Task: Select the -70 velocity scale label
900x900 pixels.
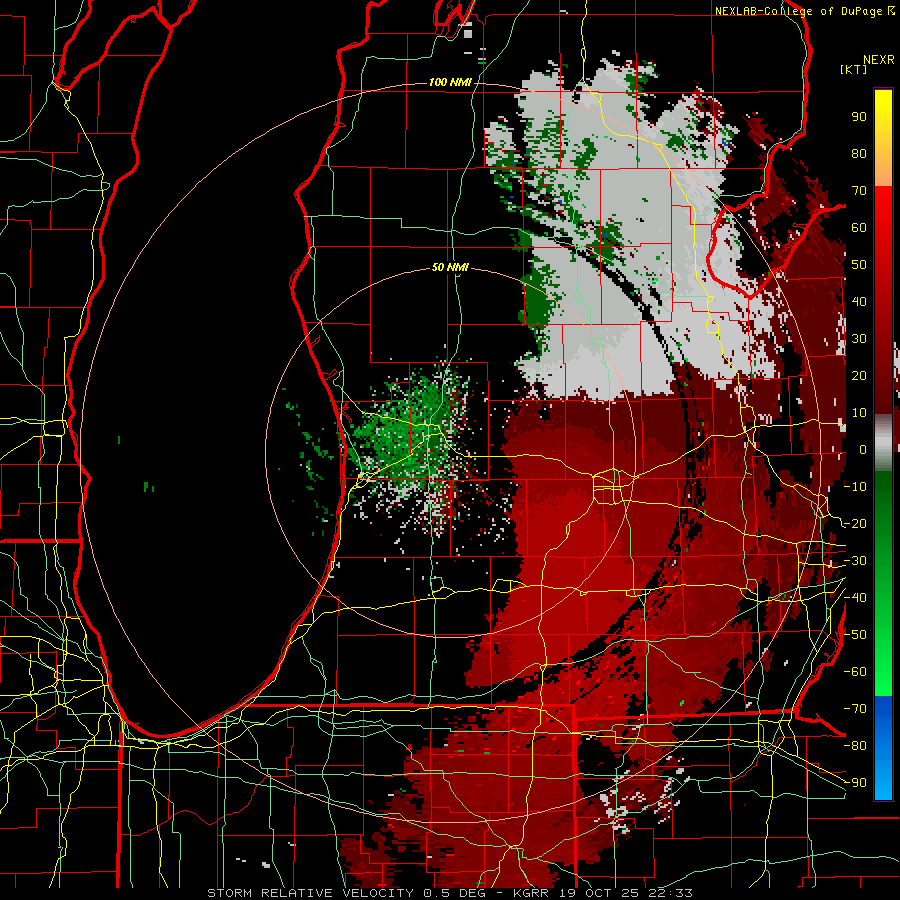Action: pos(855,709)
